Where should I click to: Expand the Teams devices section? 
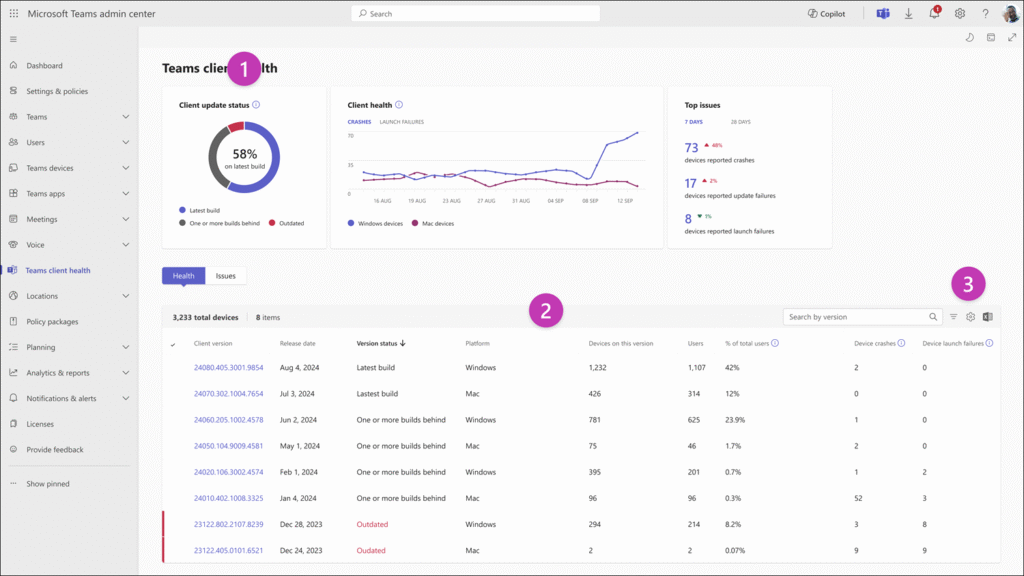[125, 168]
